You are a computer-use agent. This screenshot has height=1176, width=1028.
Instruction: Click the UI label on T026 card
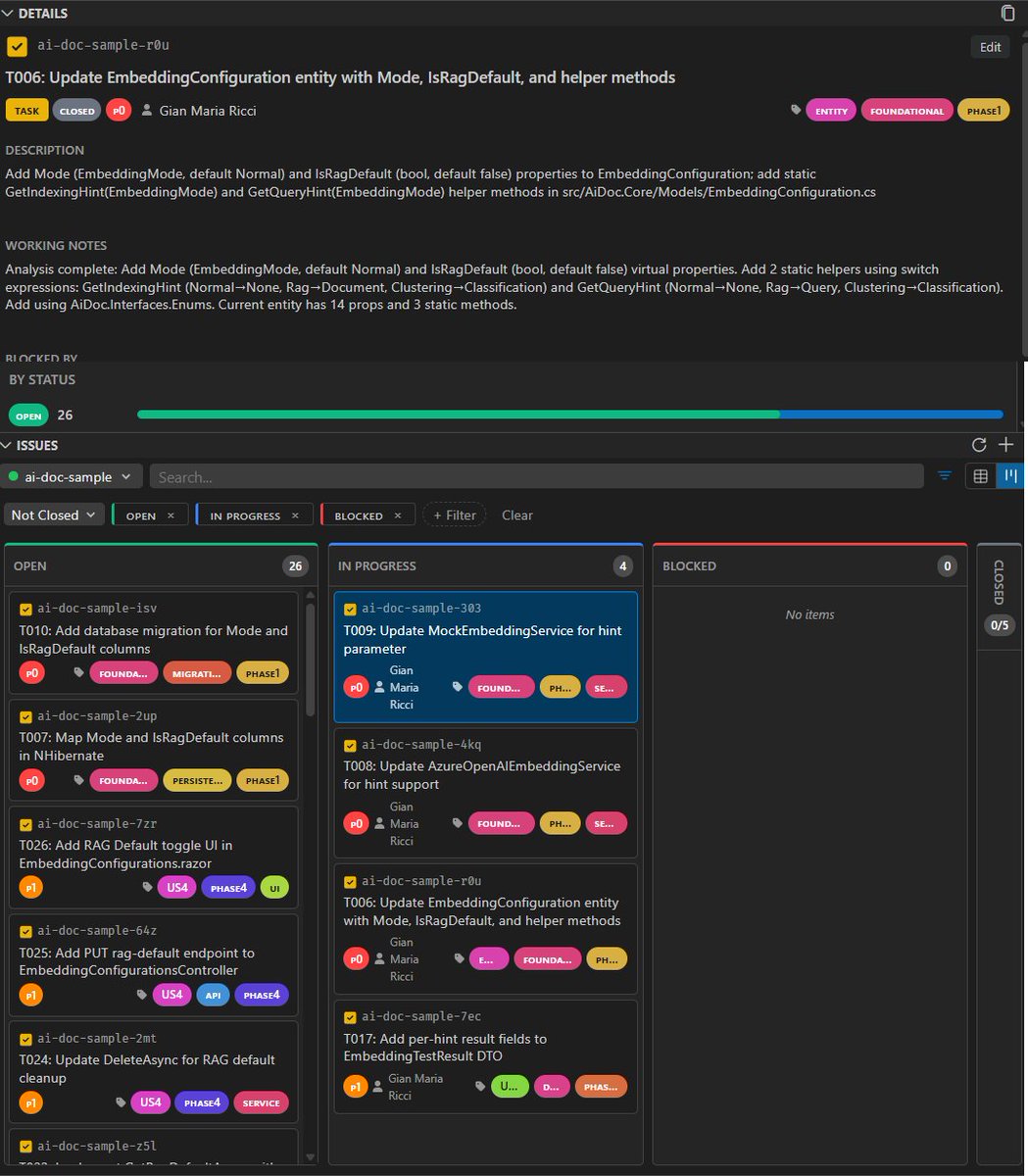click(274, 887)
